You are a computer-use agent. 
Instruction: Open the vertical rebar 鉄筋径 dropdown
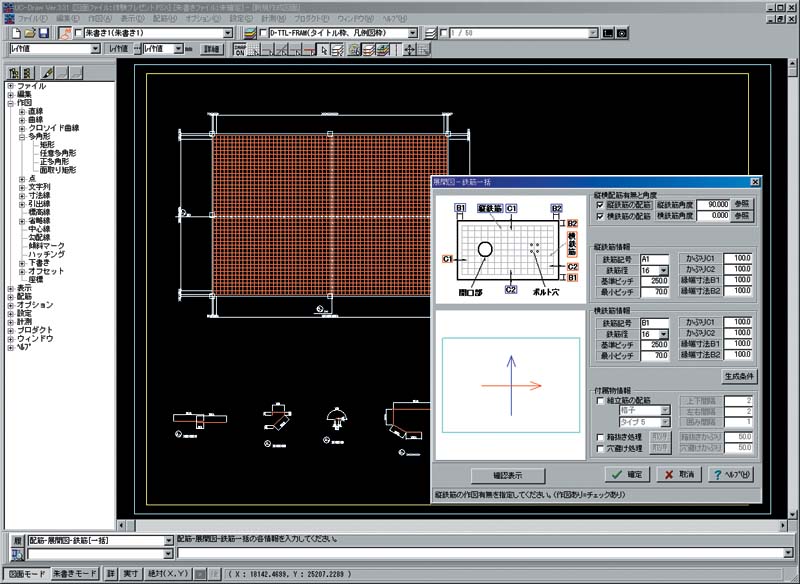click(x=663, y=270)
